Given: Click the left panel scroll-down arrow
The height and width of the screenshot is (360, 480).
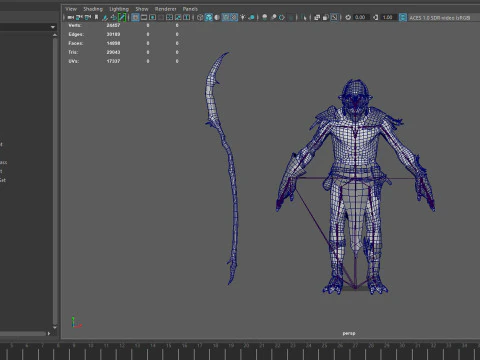Looking at the screenshot, I should point(55,327).
